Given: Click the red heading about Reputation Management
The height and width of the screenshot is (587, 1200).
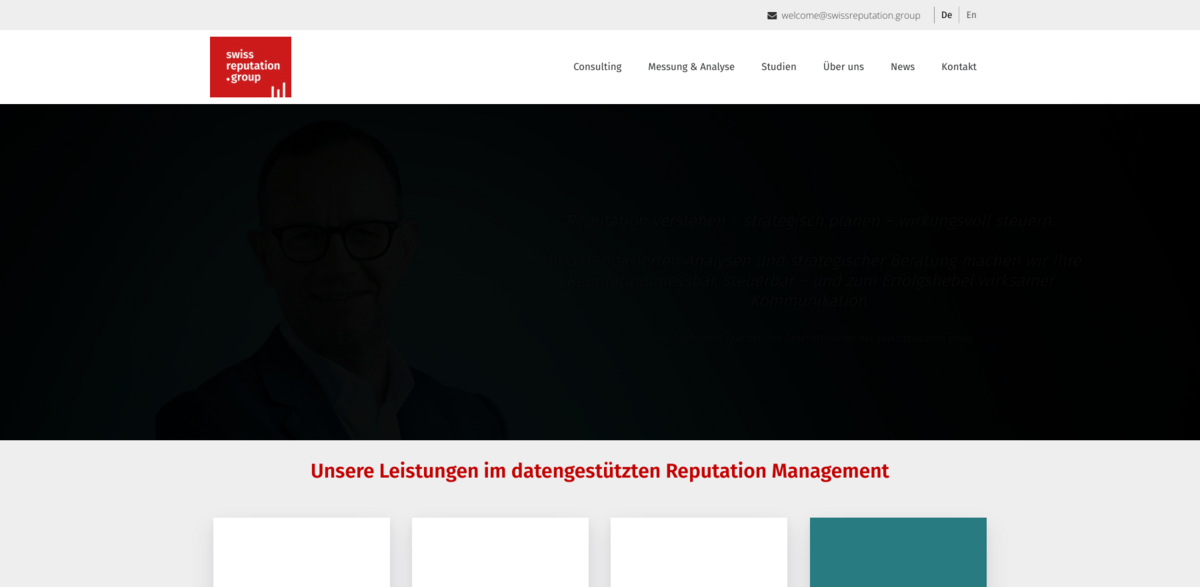Looking at the screenshot, I should coord(600,470).
